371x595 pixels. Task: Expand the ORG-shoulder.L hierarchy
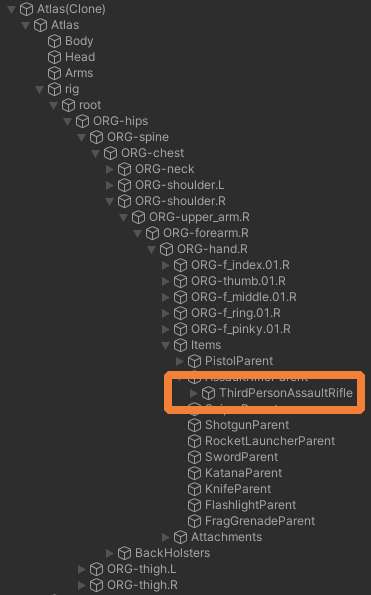(x=110, y=185)
